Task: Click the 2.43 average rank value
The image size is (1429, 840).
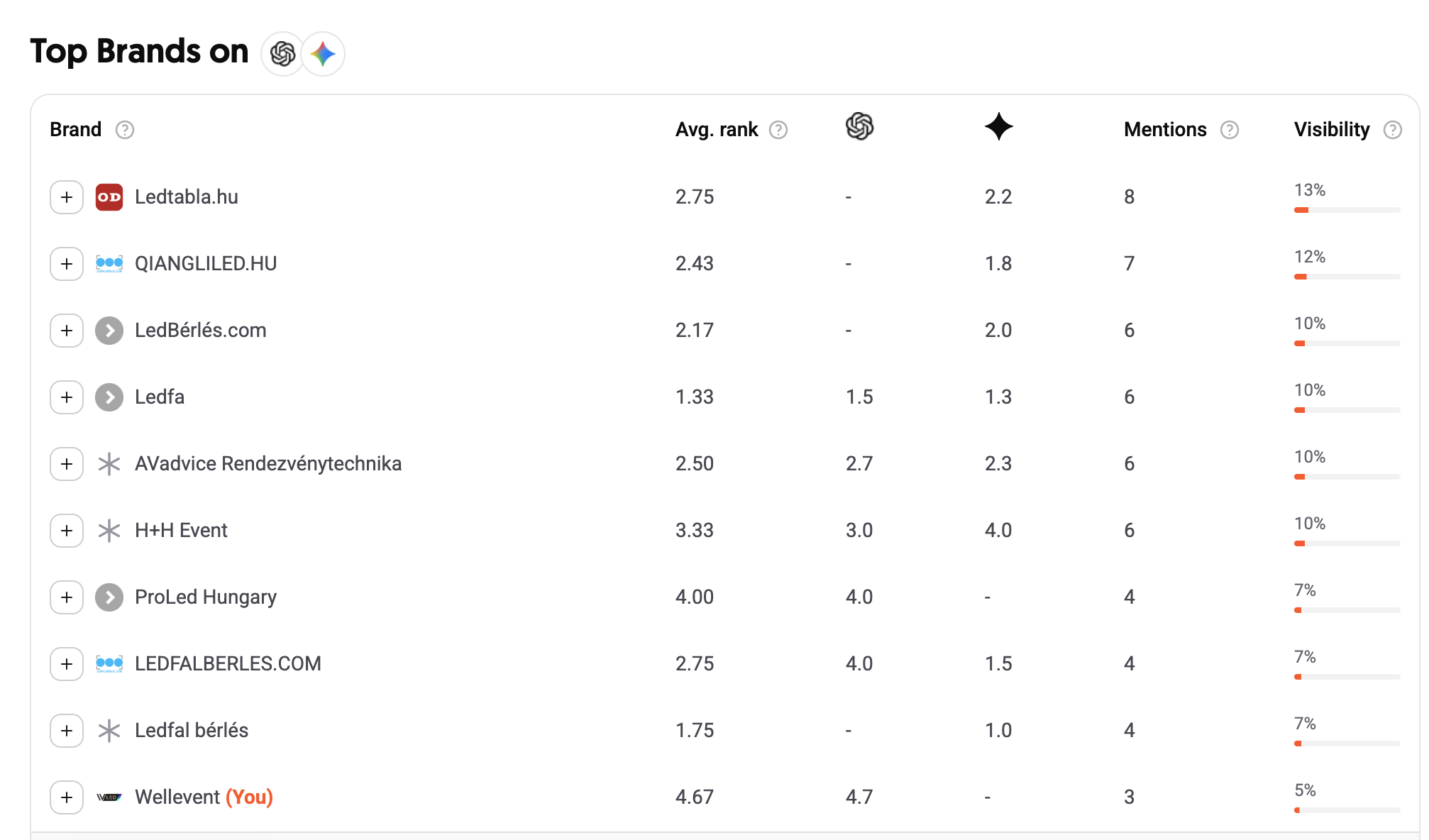Action: pos(695,264)
